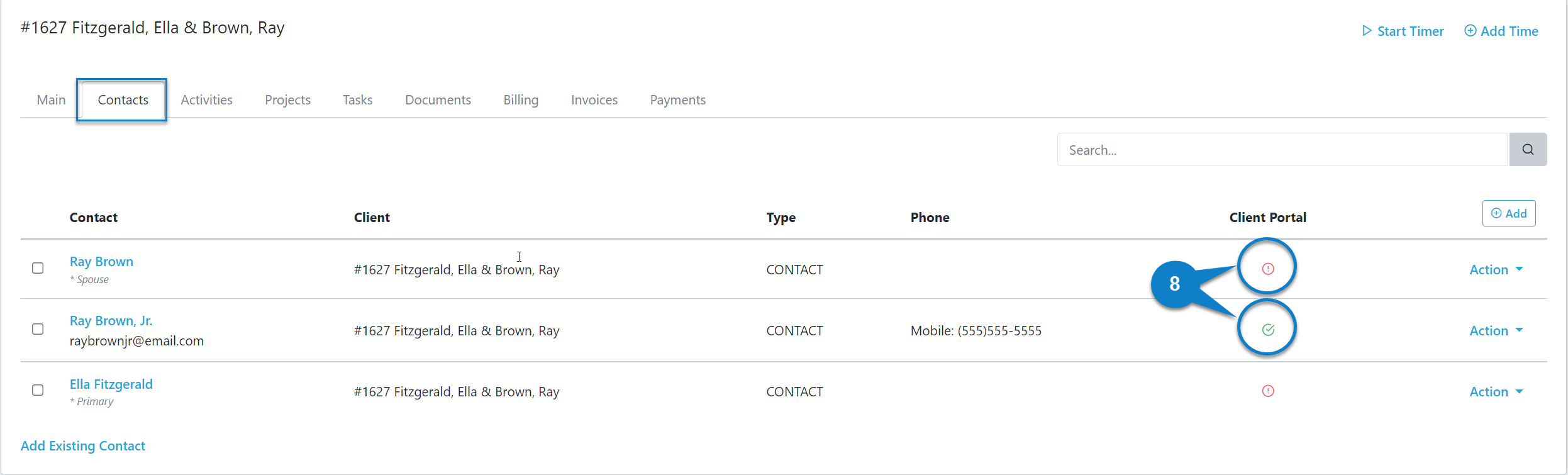This screenshot has width=1568, height=475.
Task: Start the timer with the play icon
Action: point(1365,30)
